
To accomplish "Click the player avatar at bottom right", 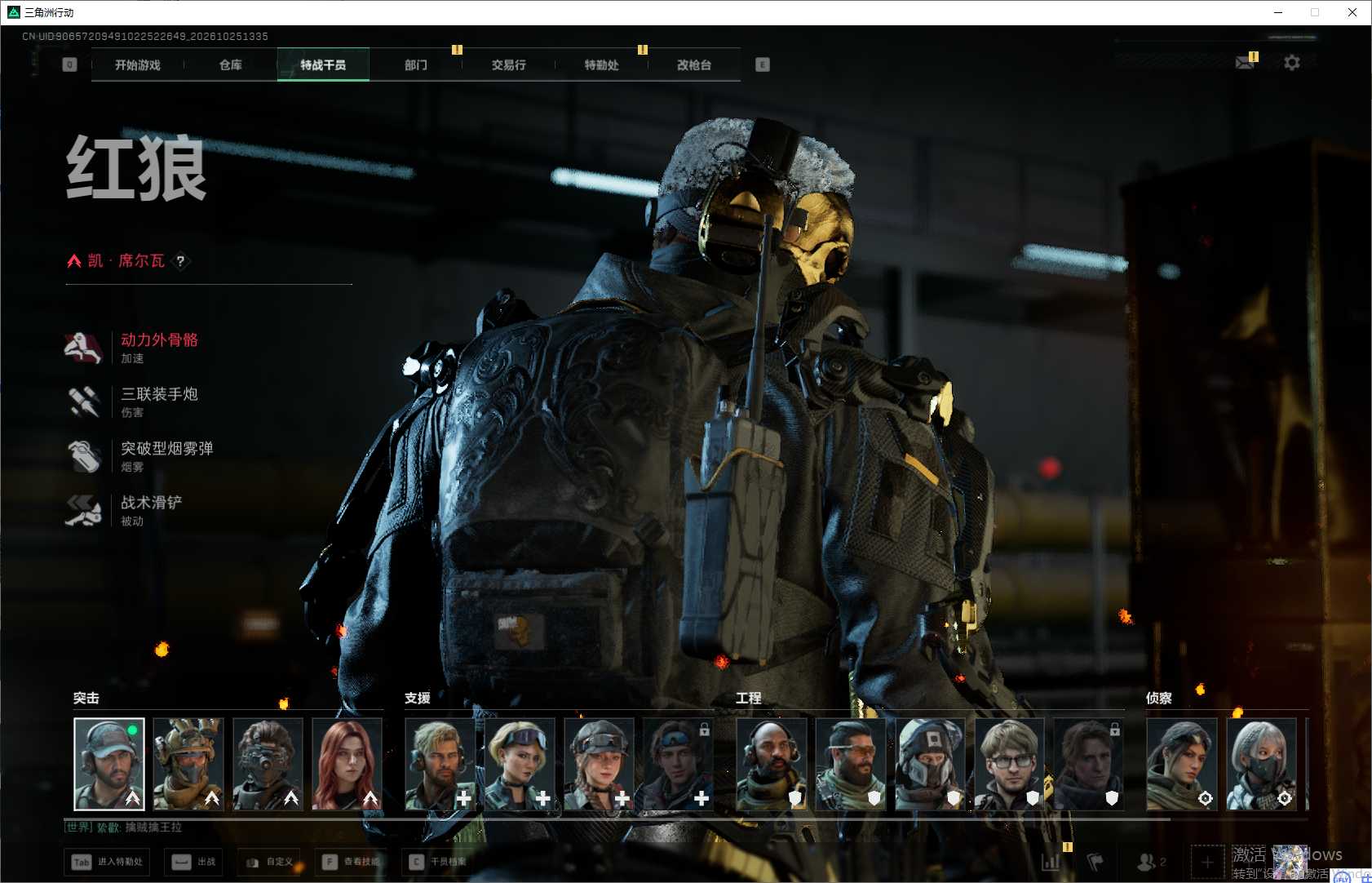I will pyautogui.click(x=1290, y=862).
